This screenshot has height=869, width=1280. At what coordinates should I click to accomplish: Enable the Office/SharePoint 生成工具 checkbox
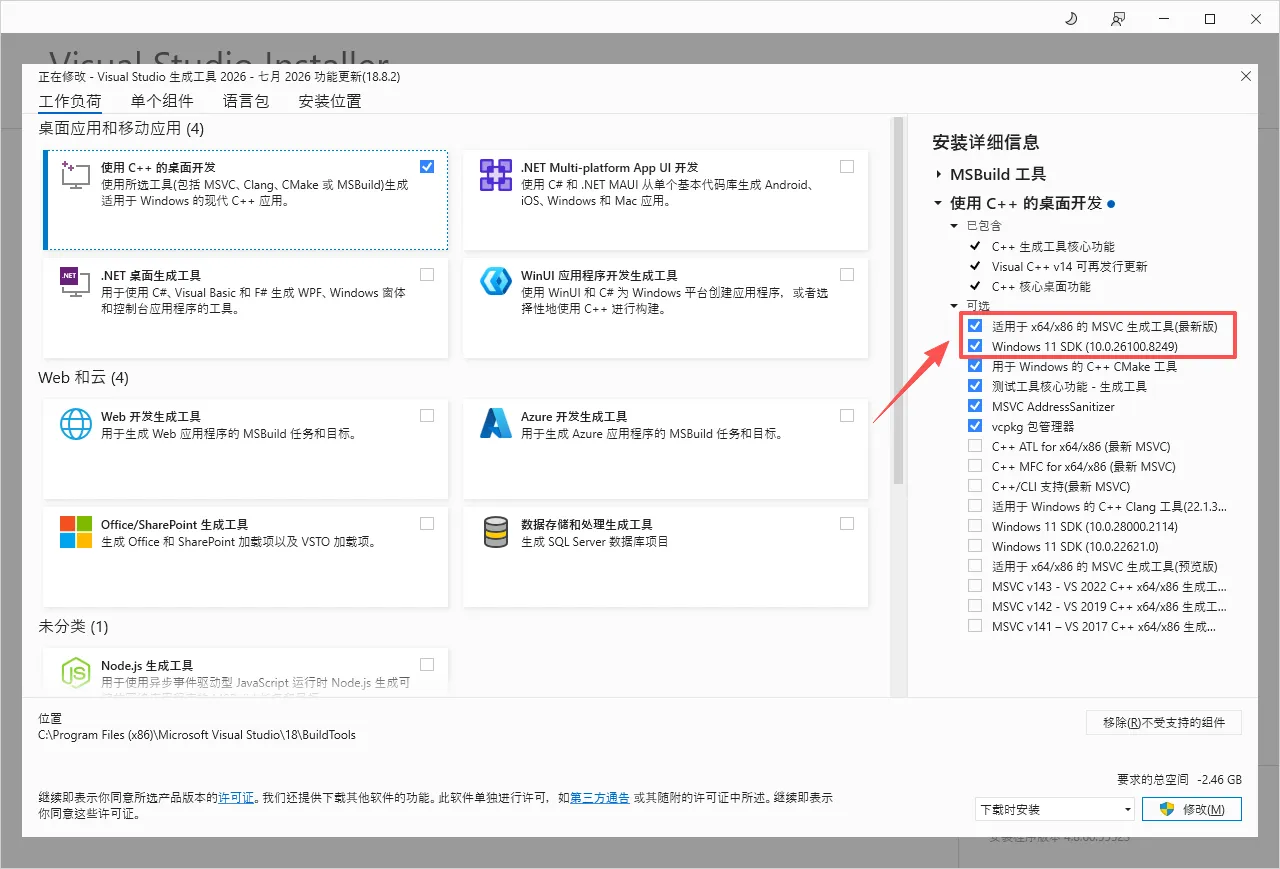(x=428, y=523)
